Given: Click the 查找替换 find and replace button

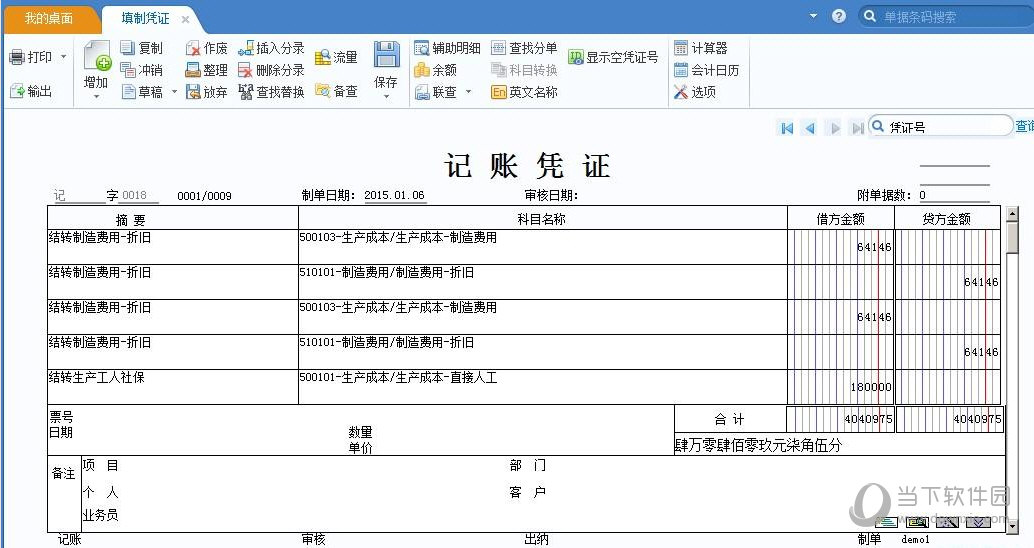Looking at the screenshot, I should pyautogui.click(x=271, y=92).
